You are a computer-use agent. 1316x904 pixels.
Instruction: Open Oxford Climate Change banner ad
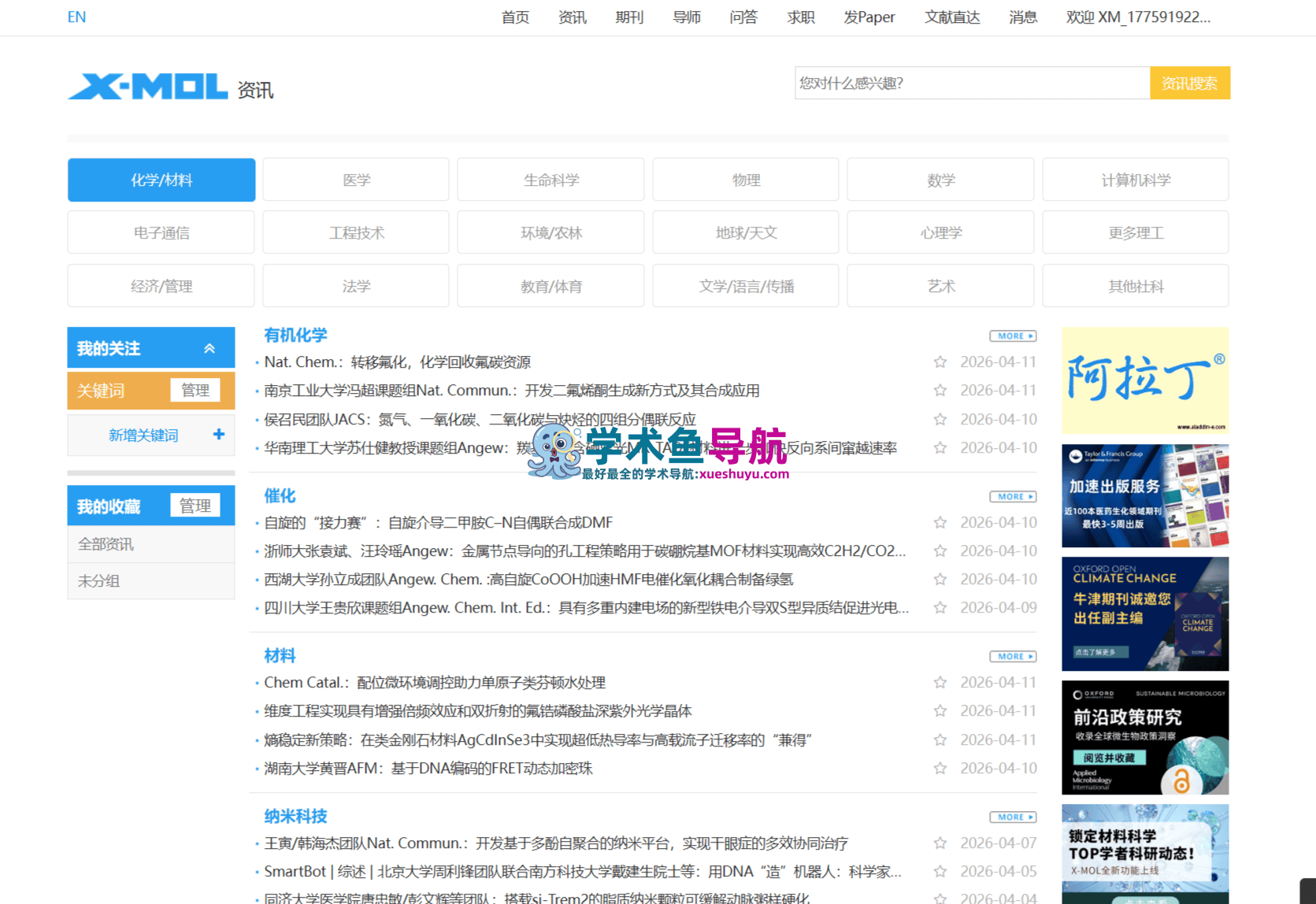point(1144,614)
